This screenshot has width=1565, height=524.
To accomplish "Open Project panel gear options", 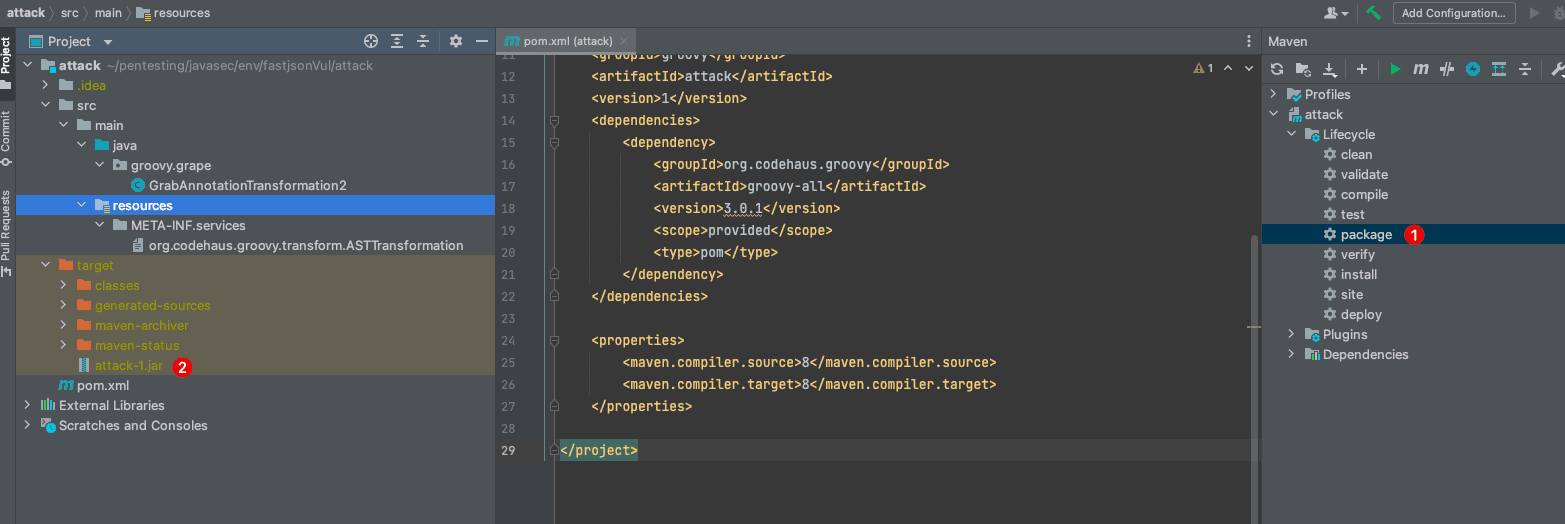I will tap(456, 41).
